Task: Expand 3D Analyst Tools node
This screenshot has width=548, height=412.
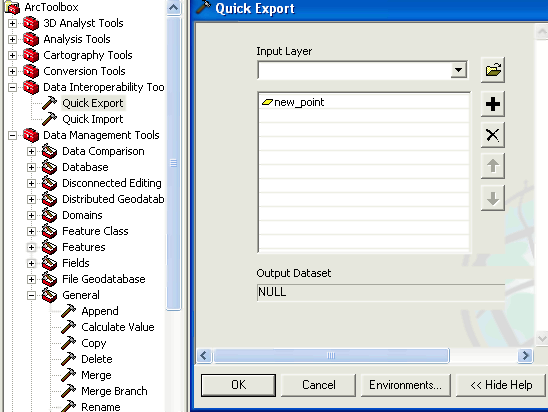Action: pyautogui.click(x=12, y=23)
